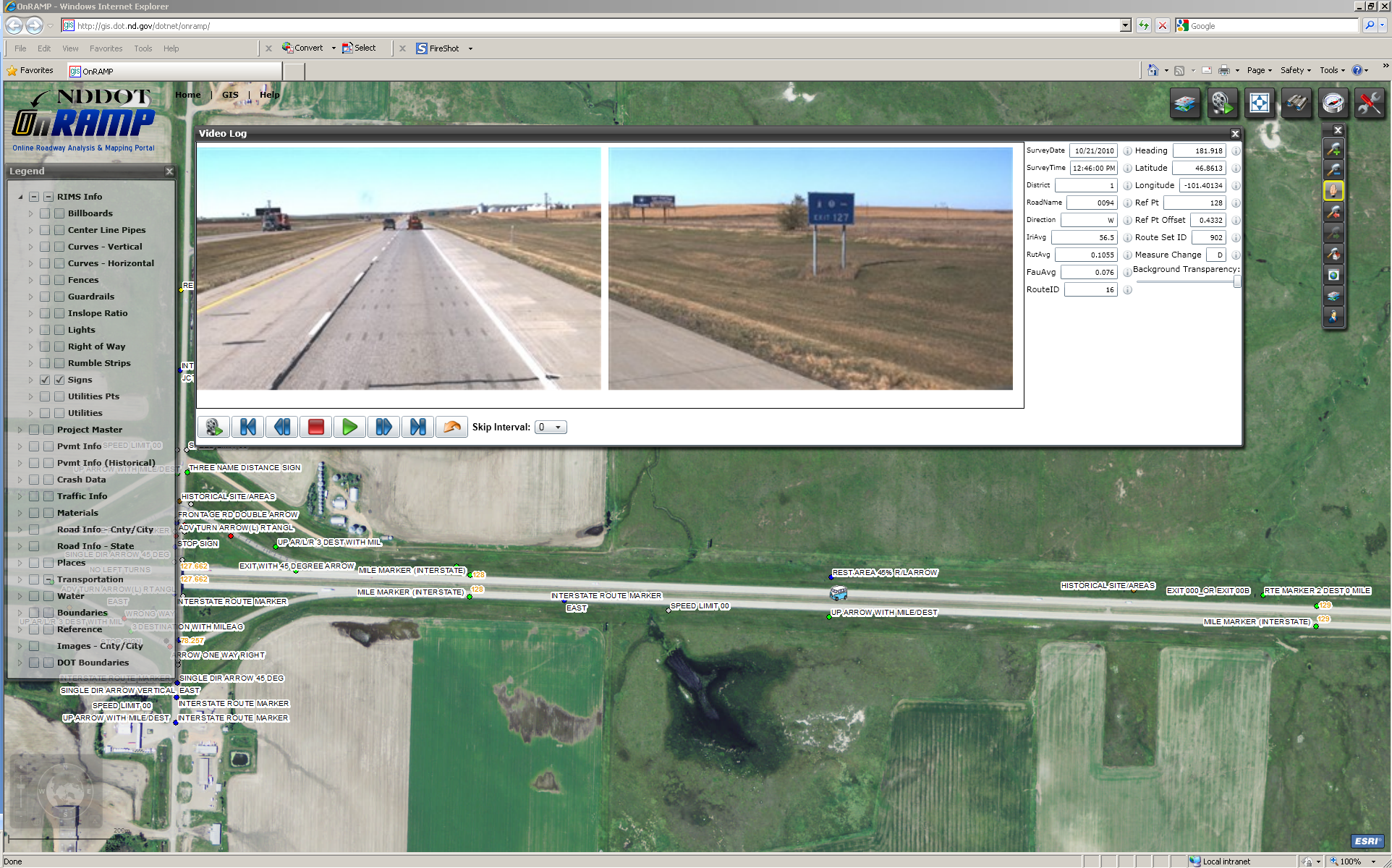Open the binoculars search tool
This screenshot has width=1392, height=868.
tap(1296, 103)
